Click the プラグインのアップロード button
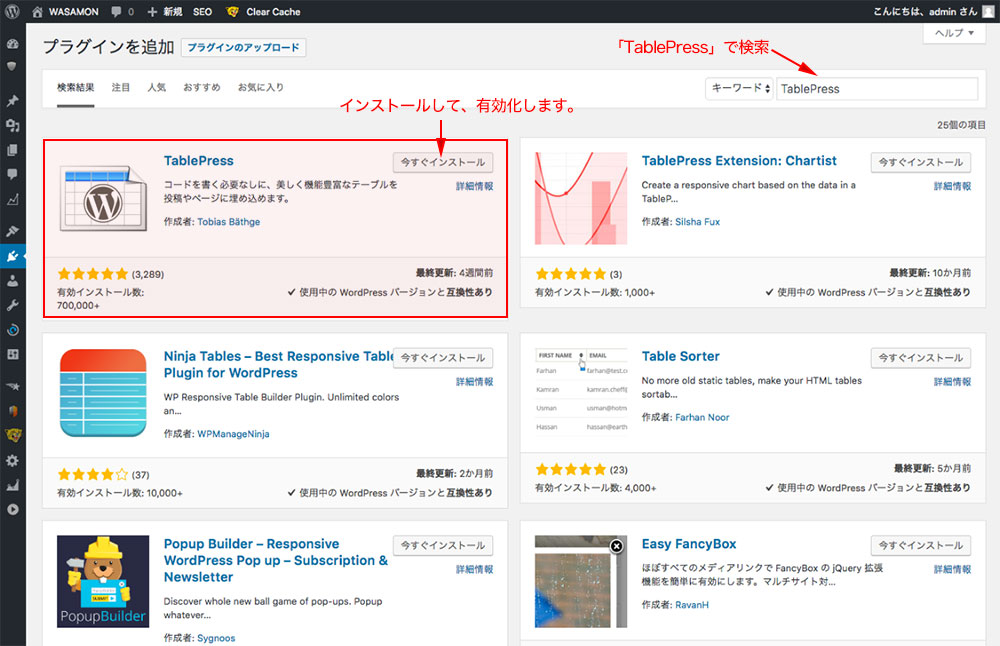1000x646 pixels. point(243,47)
